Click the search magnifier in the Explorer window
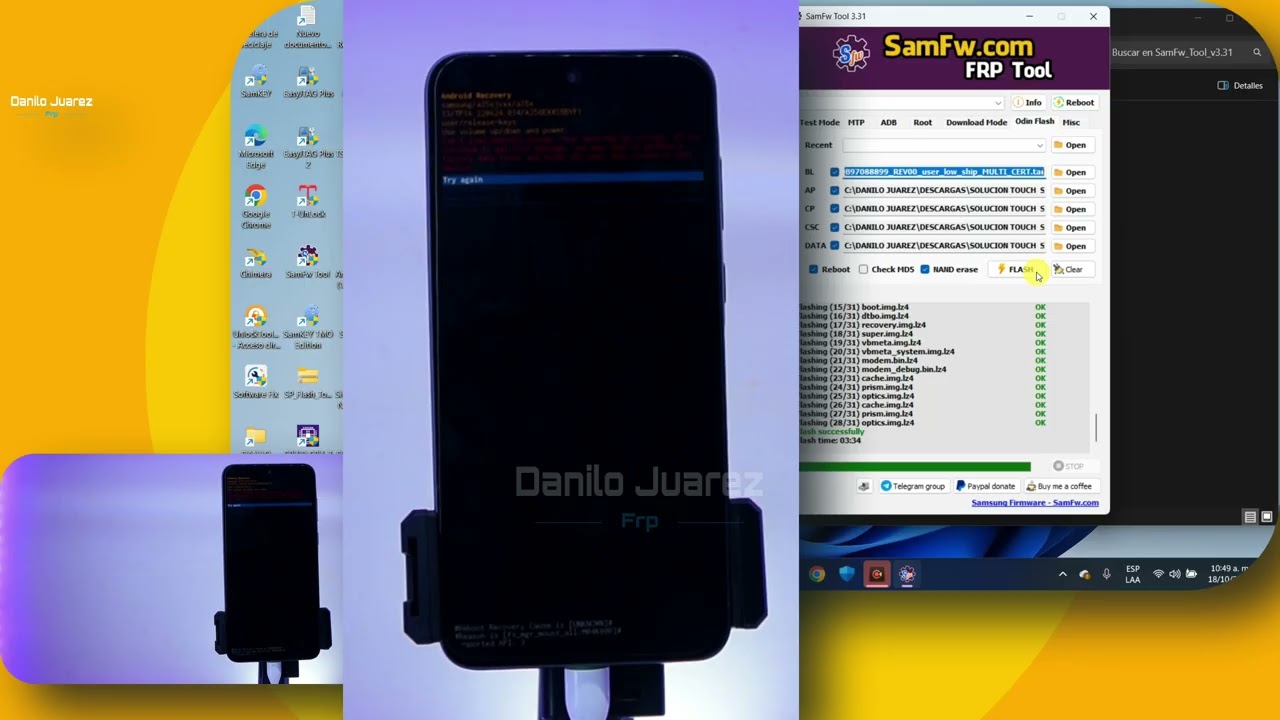This screenshot has height=720, width=1280. click(x=1257, y=52)
